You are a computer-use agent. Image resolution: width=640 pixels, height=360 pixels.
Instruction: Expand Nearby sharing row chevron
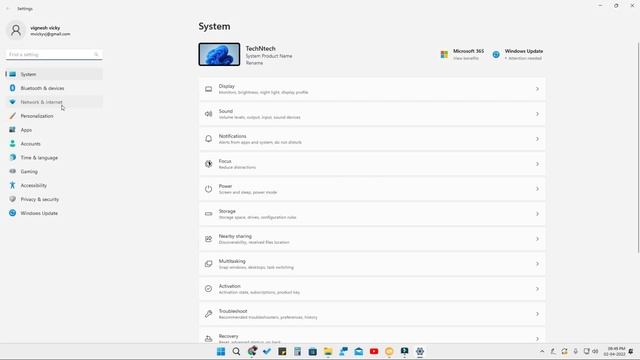[537, 239]
